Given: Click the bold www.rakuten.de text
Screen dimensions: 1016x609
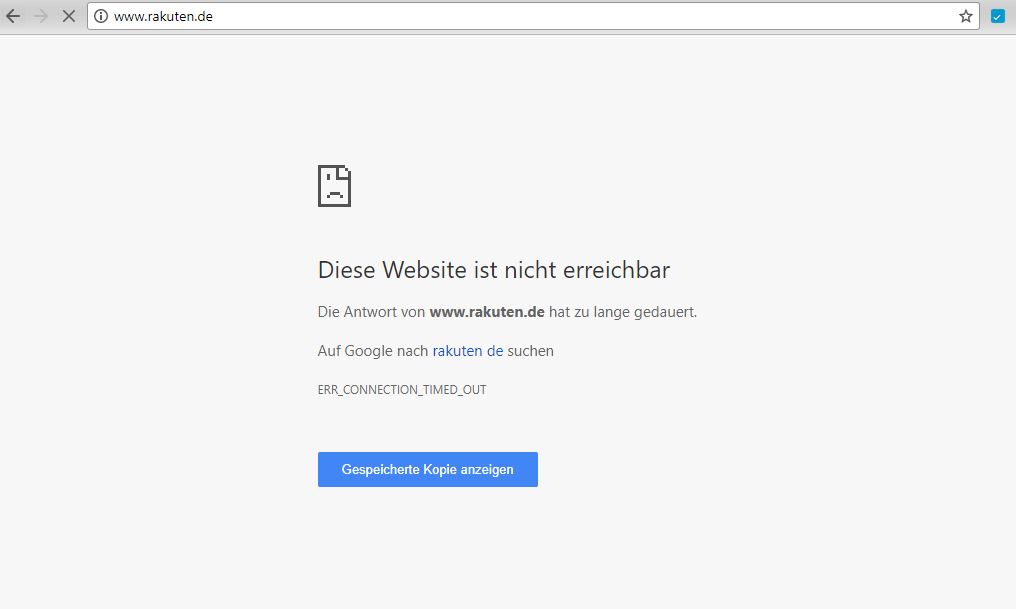Looking at the screenshot, I should (487, 312).
